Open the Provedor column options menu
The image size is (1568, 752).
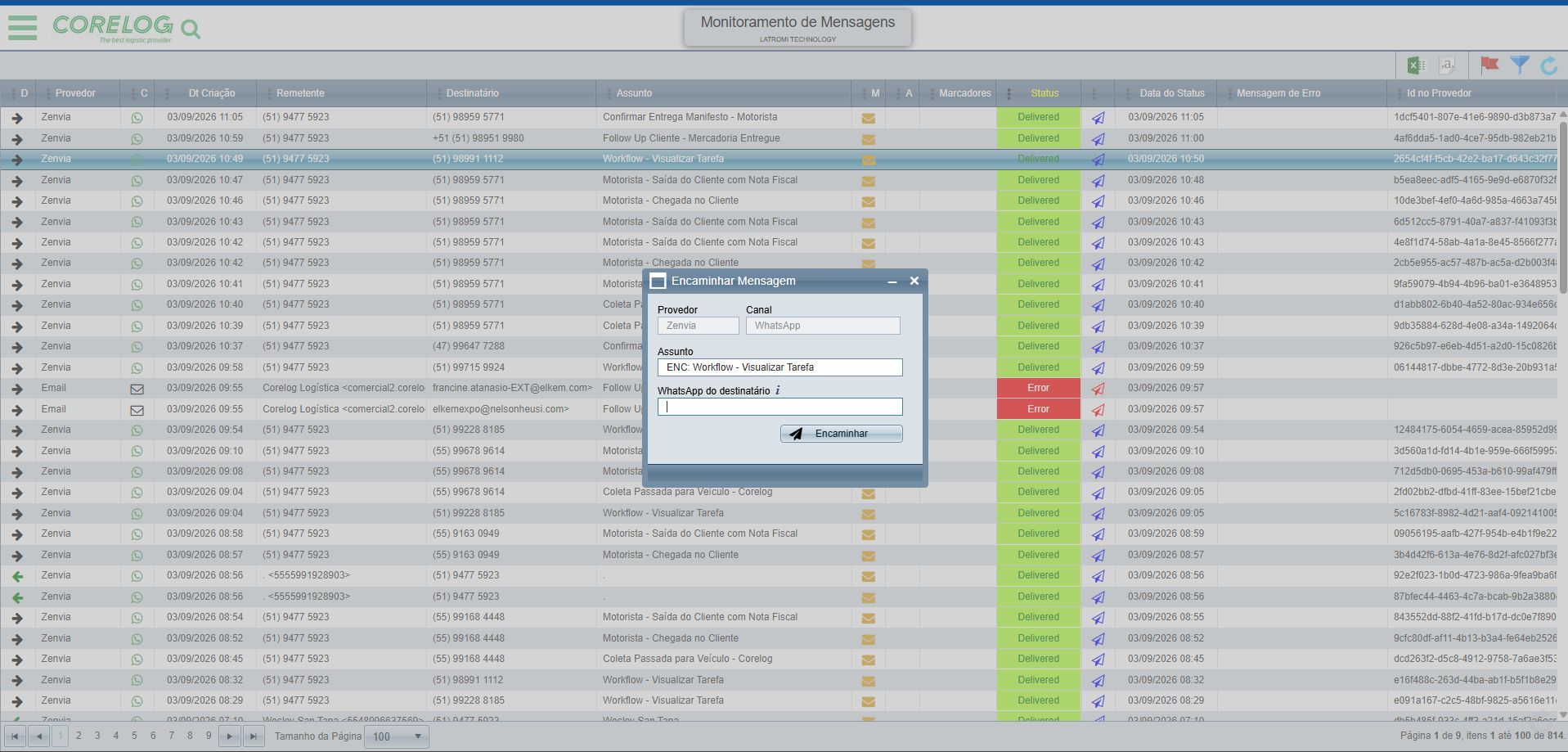click(48, 93)
